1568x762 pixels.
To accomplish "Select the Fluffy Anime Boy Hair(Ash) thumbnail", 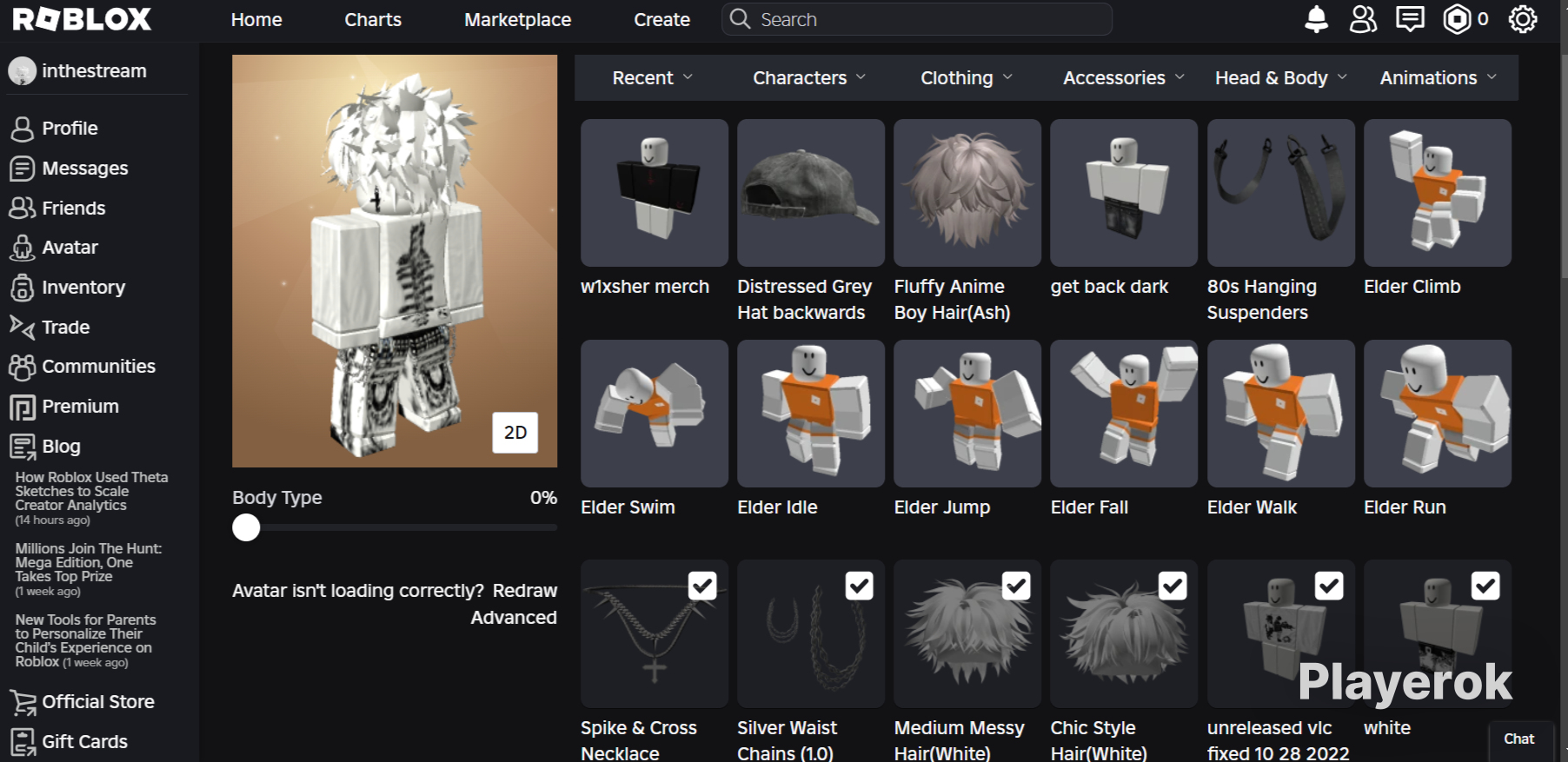I will pos(967,193).
